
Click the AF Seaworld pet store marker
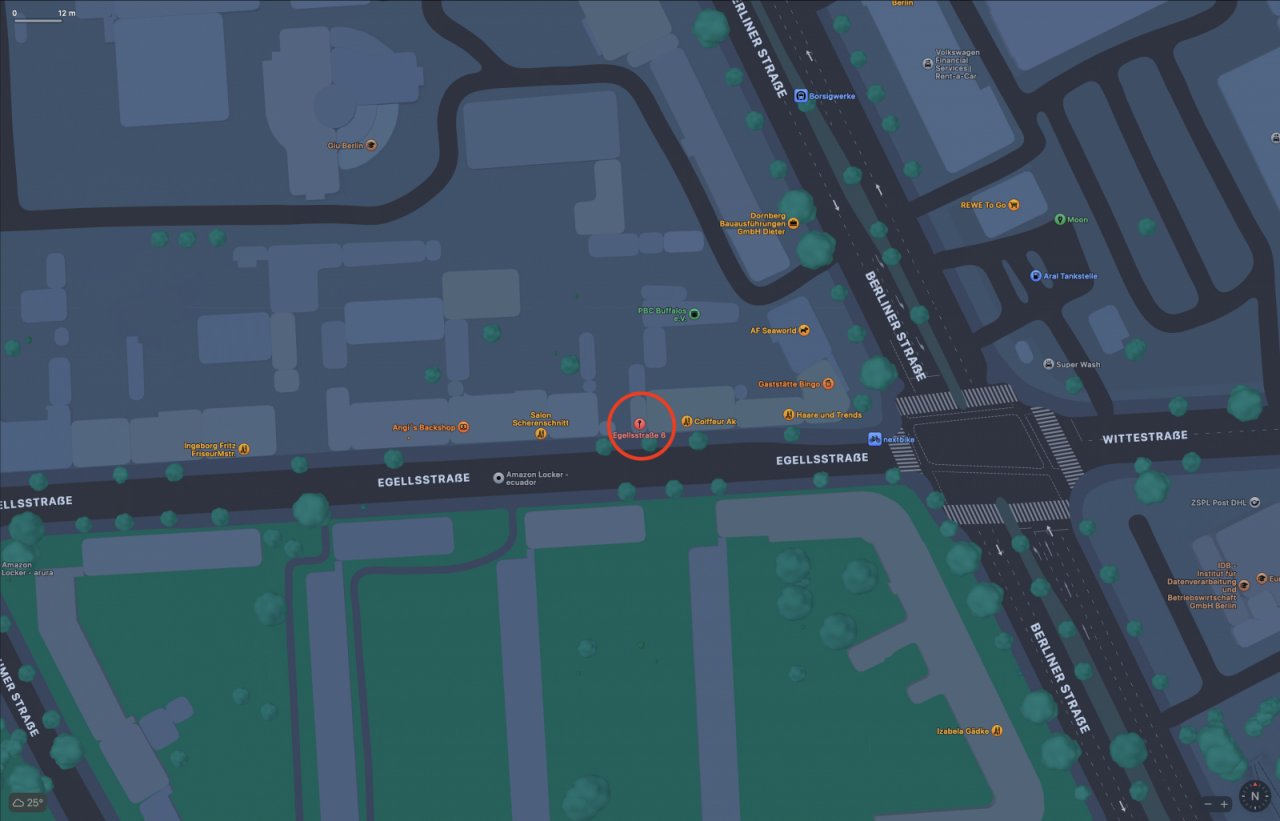pos(804,330)
